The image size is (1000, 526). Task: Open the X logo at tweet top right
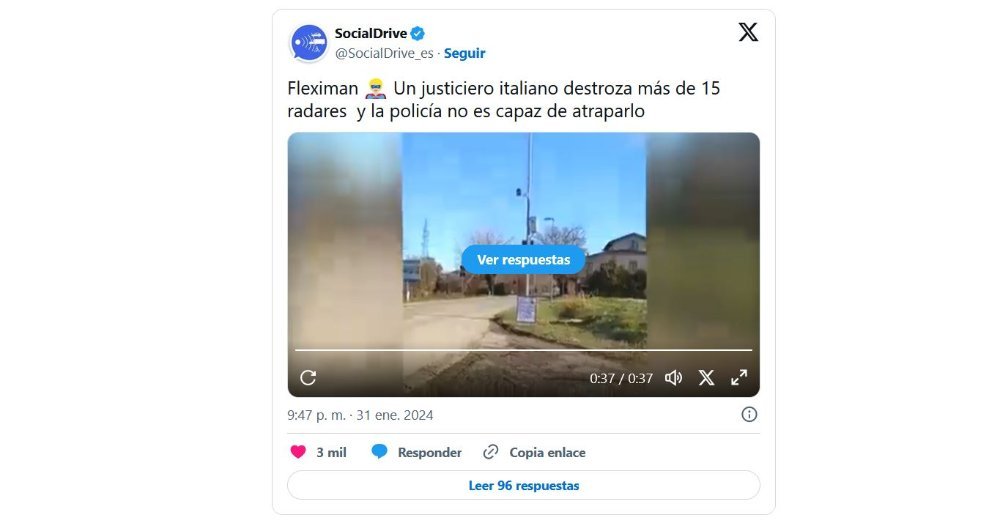point(748,32)
